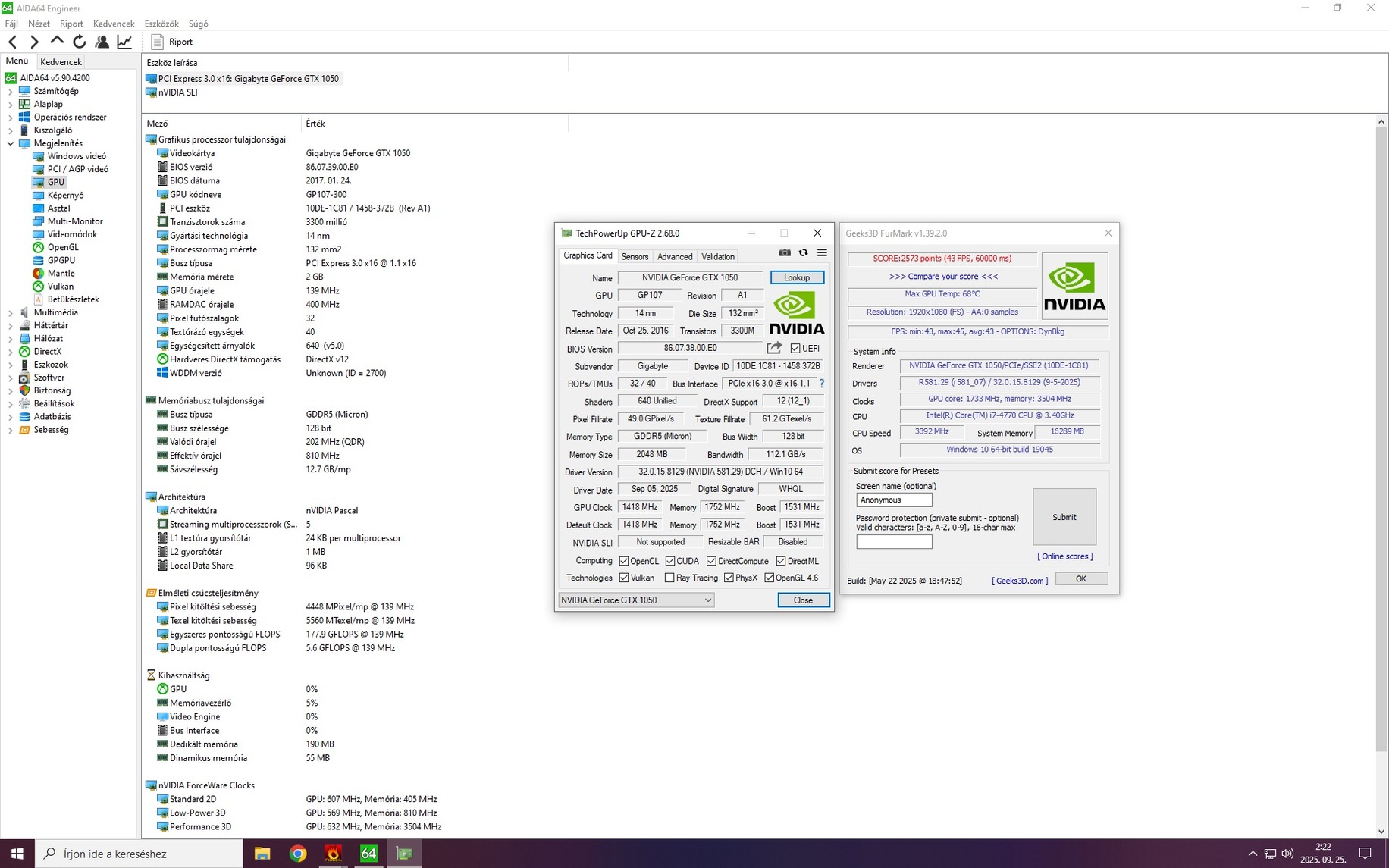Toggle the Ray Tracing checkbox
Image resolution: width=1389 pixels, height=868 pixels.
[x=669, y=578]
